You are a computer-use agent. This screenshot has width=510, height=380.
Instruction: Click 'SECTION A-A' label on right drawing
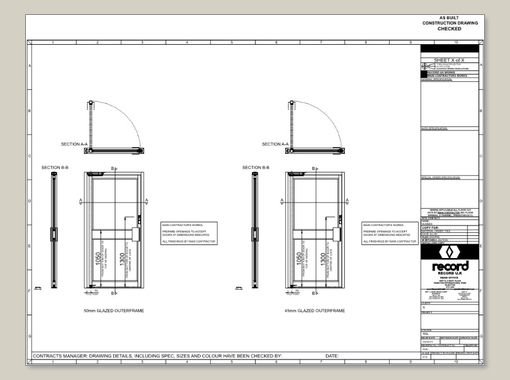coord(275,144)
